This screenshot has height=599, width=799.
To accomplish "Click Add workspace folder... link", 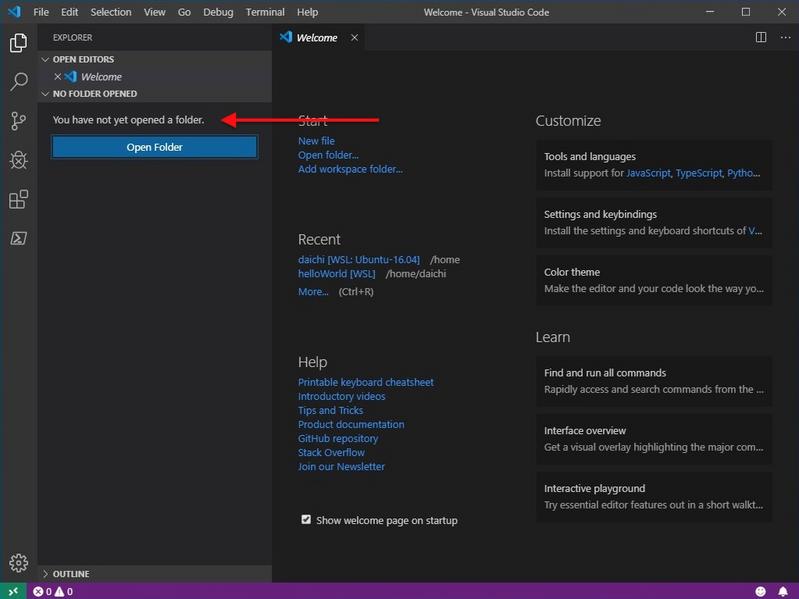I will click(350, 169).
